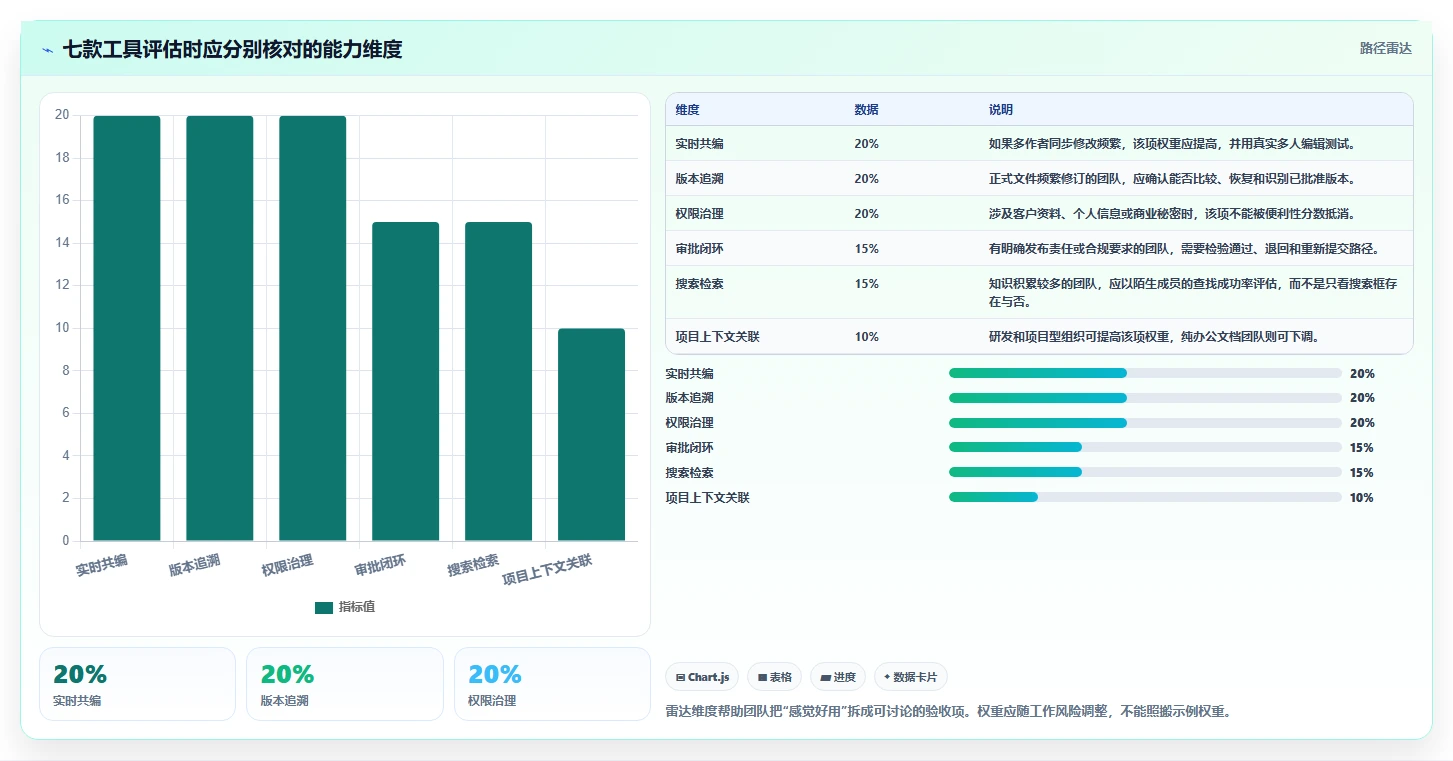
Task: Click 权限治理 cell in the table
Action: (700, 213)
